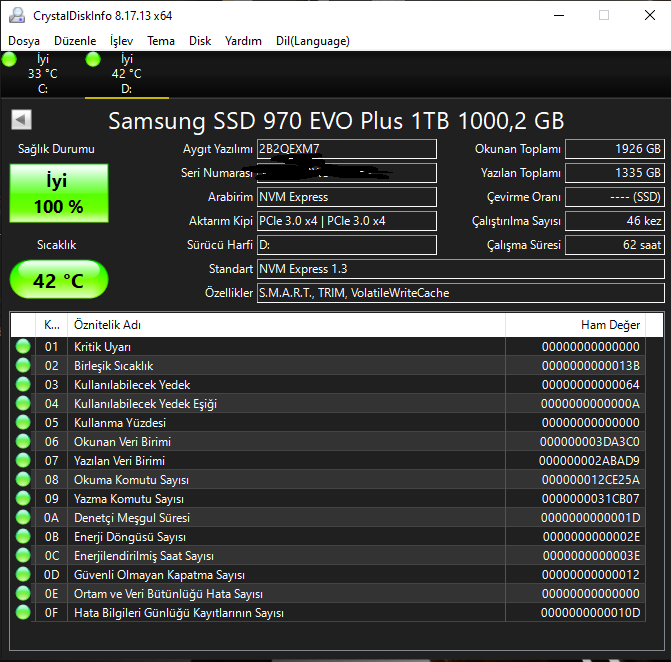Select the Güvenli Olmayan Kapatma Sayısı attribute name
This screenshot has height=662, width=671.
159,575
